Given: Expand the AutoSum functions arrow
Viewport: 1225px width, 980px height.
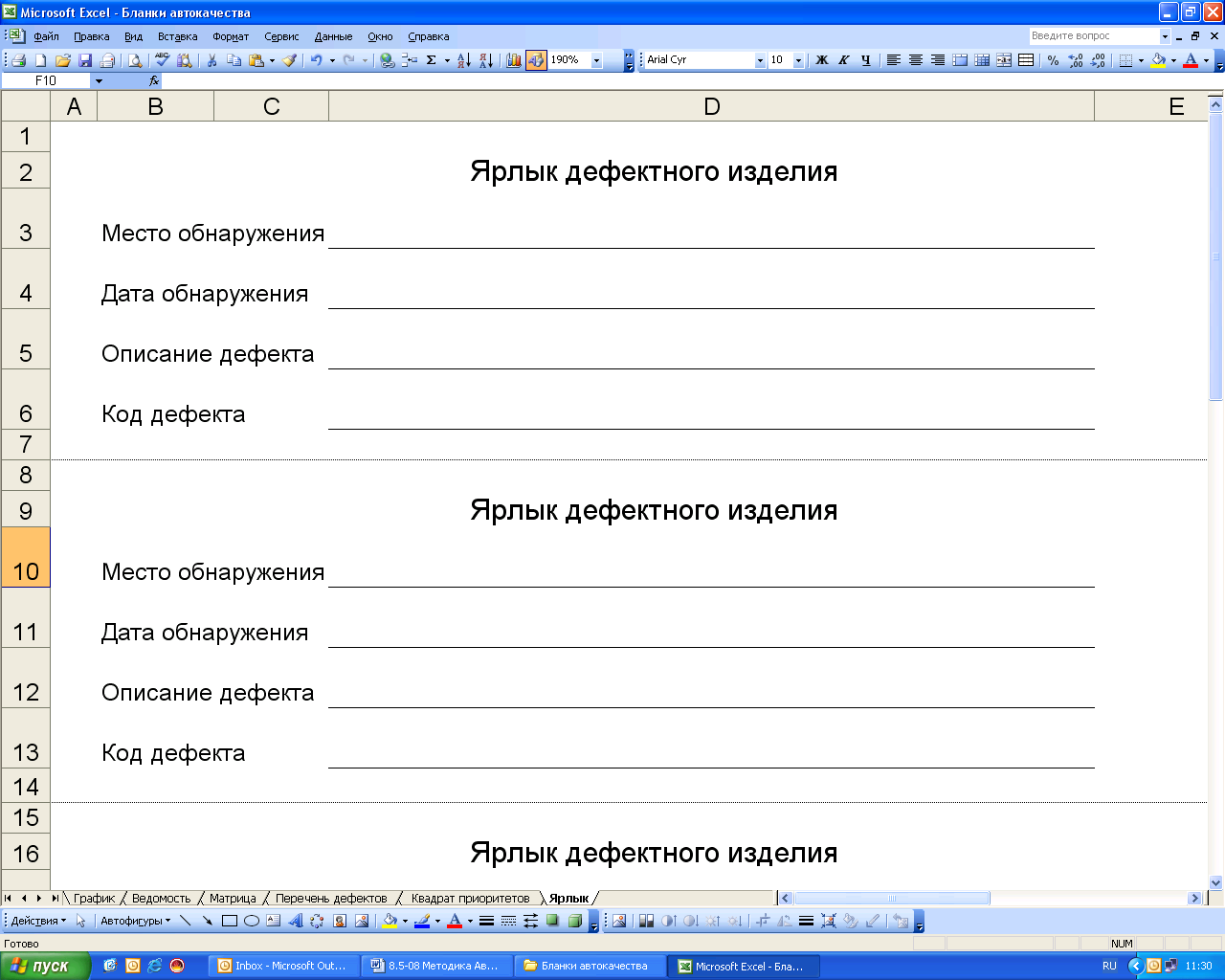Looking at the screenshot, I should click(x=447, y=60).
